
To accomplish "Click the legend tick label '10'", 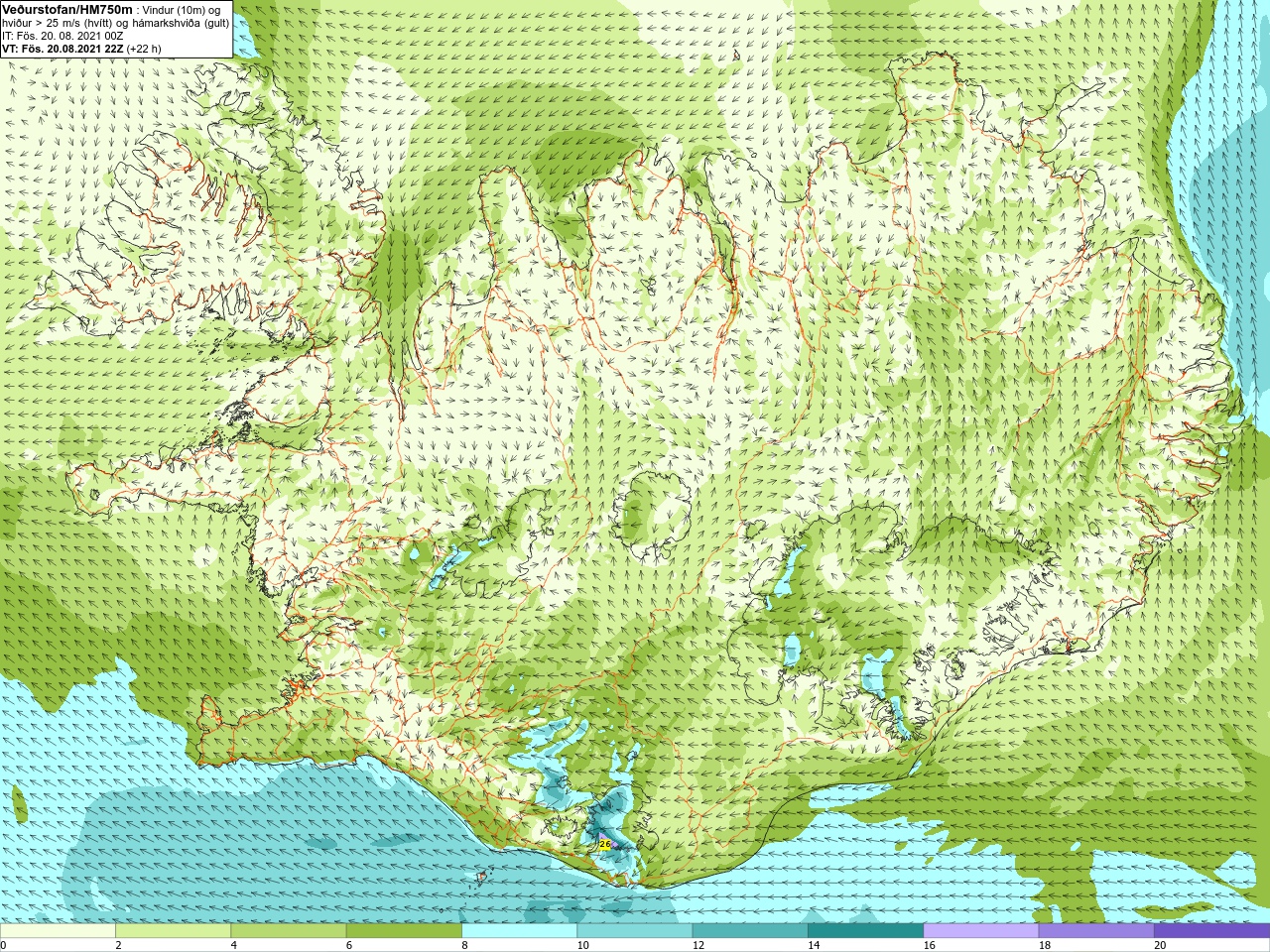I will 582,945.
